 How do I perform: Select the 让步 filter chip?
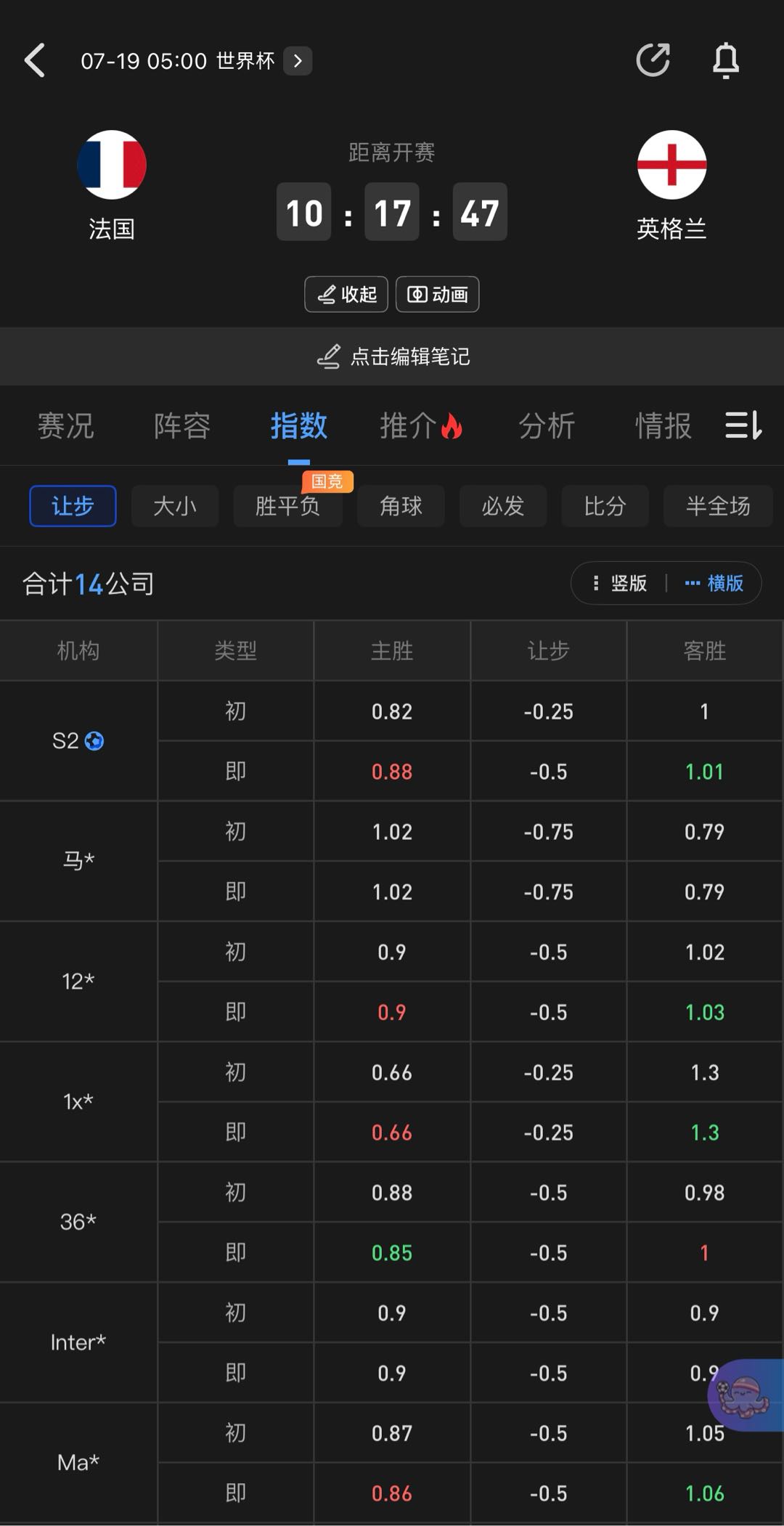[73, 506]
